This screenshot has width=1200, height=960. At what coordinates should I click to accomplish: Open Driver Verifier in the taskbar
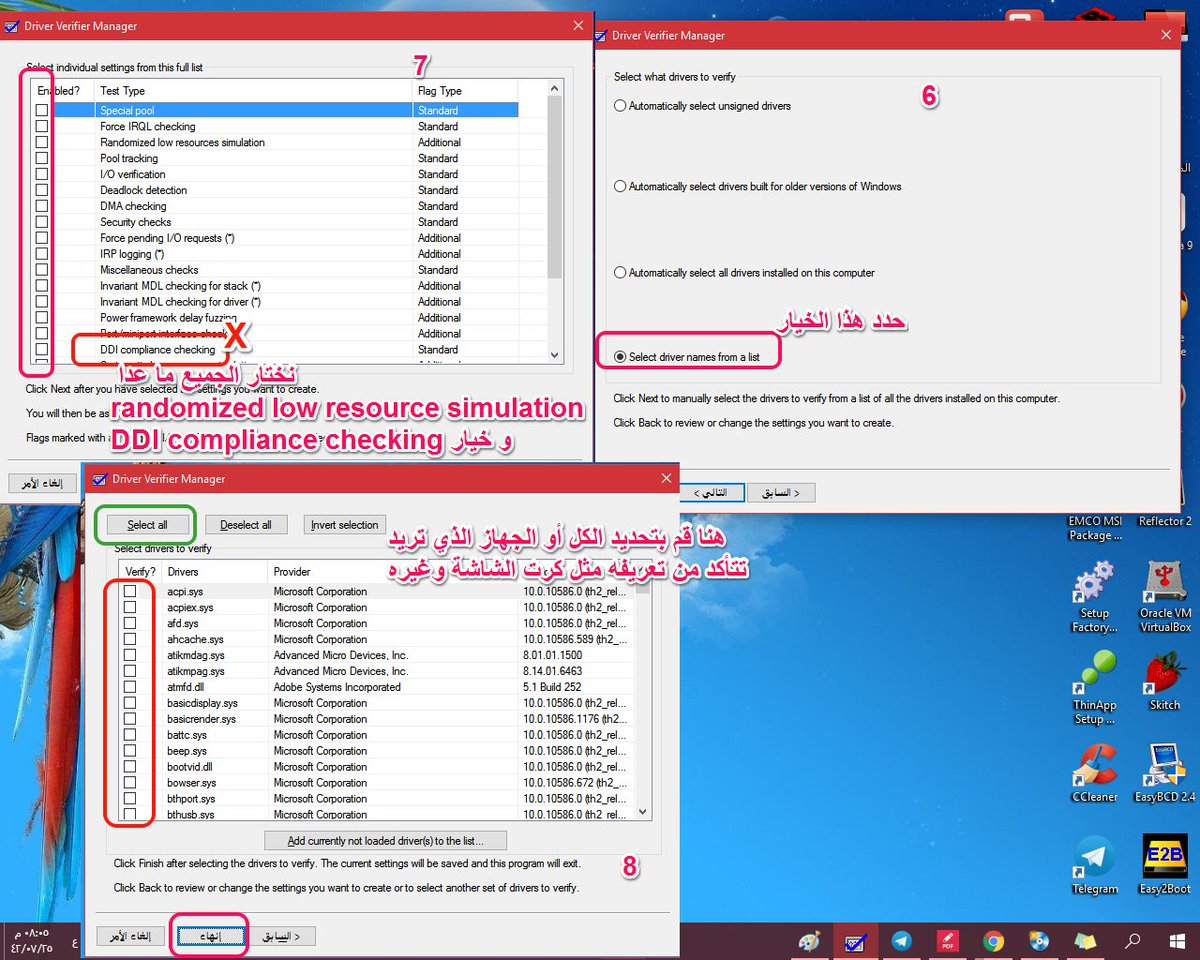point(855,941)
